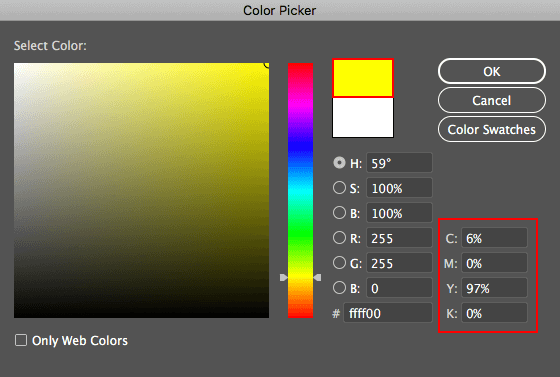Click the left hue slider arrow handle
560x377 pixels.
click(283, 277)
